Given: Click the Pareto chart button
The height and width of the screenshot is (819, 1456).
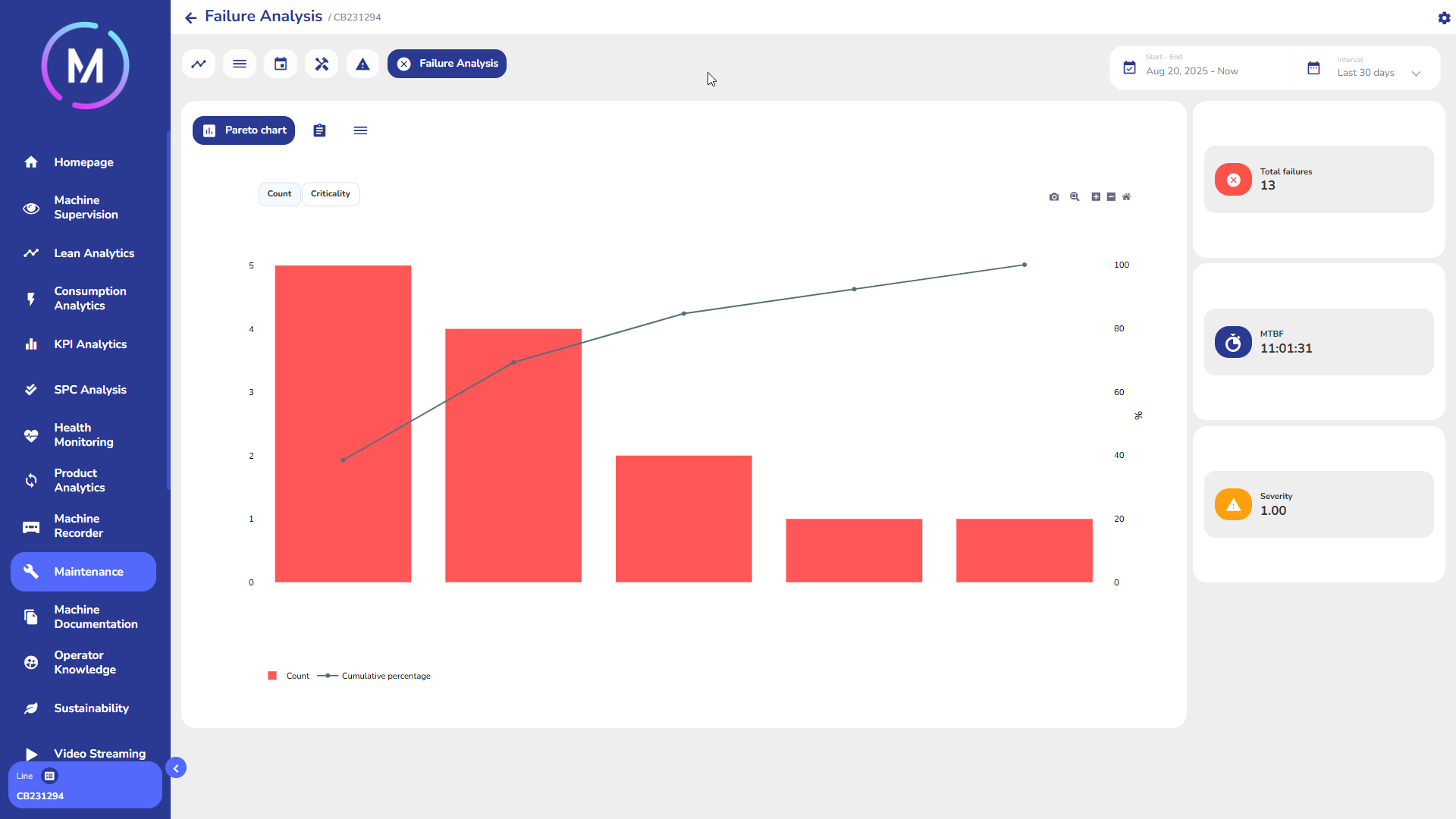Looking at the screenshot, I should coord(243,130).
